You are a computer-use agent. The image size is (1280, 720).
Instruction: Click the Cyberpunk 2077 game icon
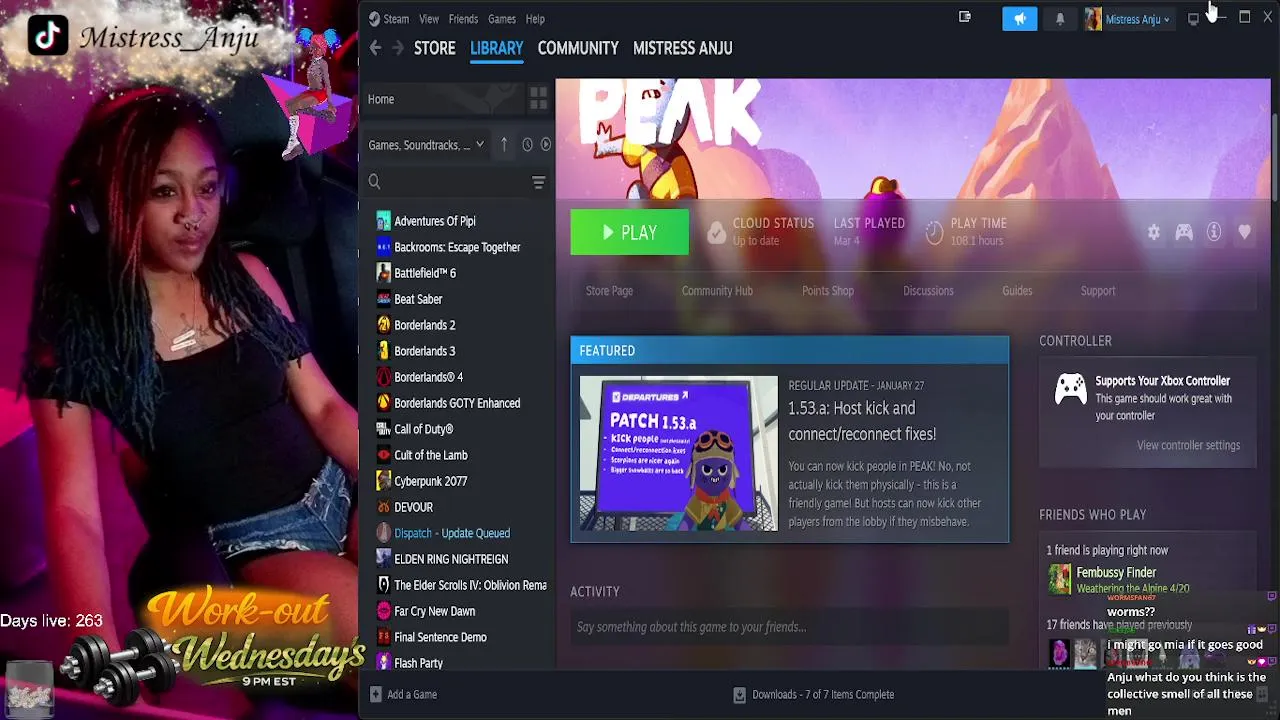(384, 481)
